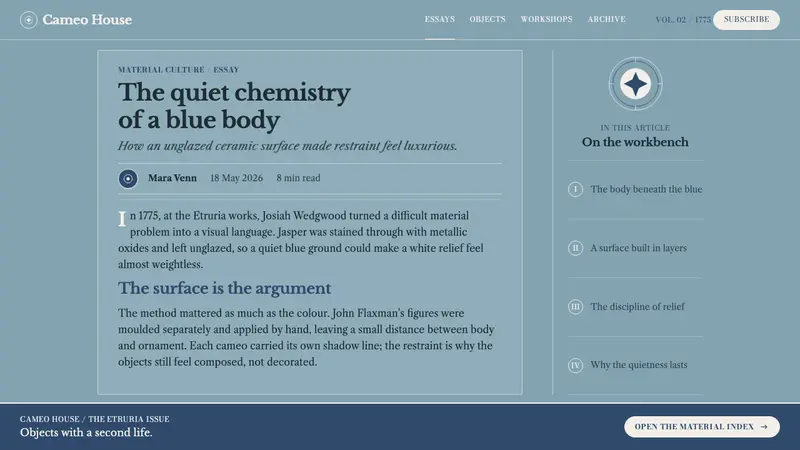This screenshot has width=800, height=450.
Task: Click the Mara Venn author name
Action: coord(172,178)
